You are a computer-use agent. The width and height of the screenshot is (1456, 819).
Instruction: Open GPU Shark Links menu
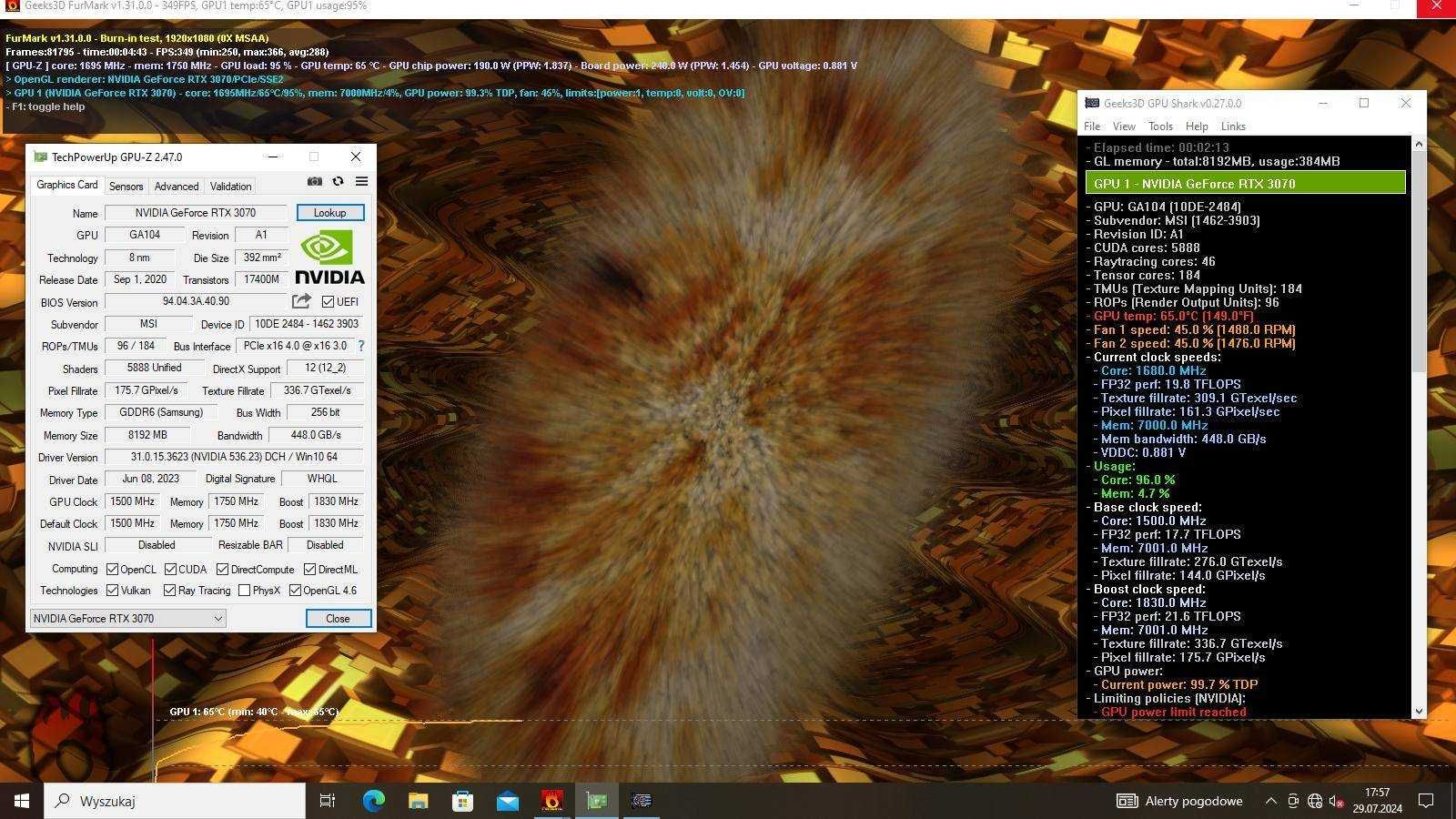(1233, 126)
